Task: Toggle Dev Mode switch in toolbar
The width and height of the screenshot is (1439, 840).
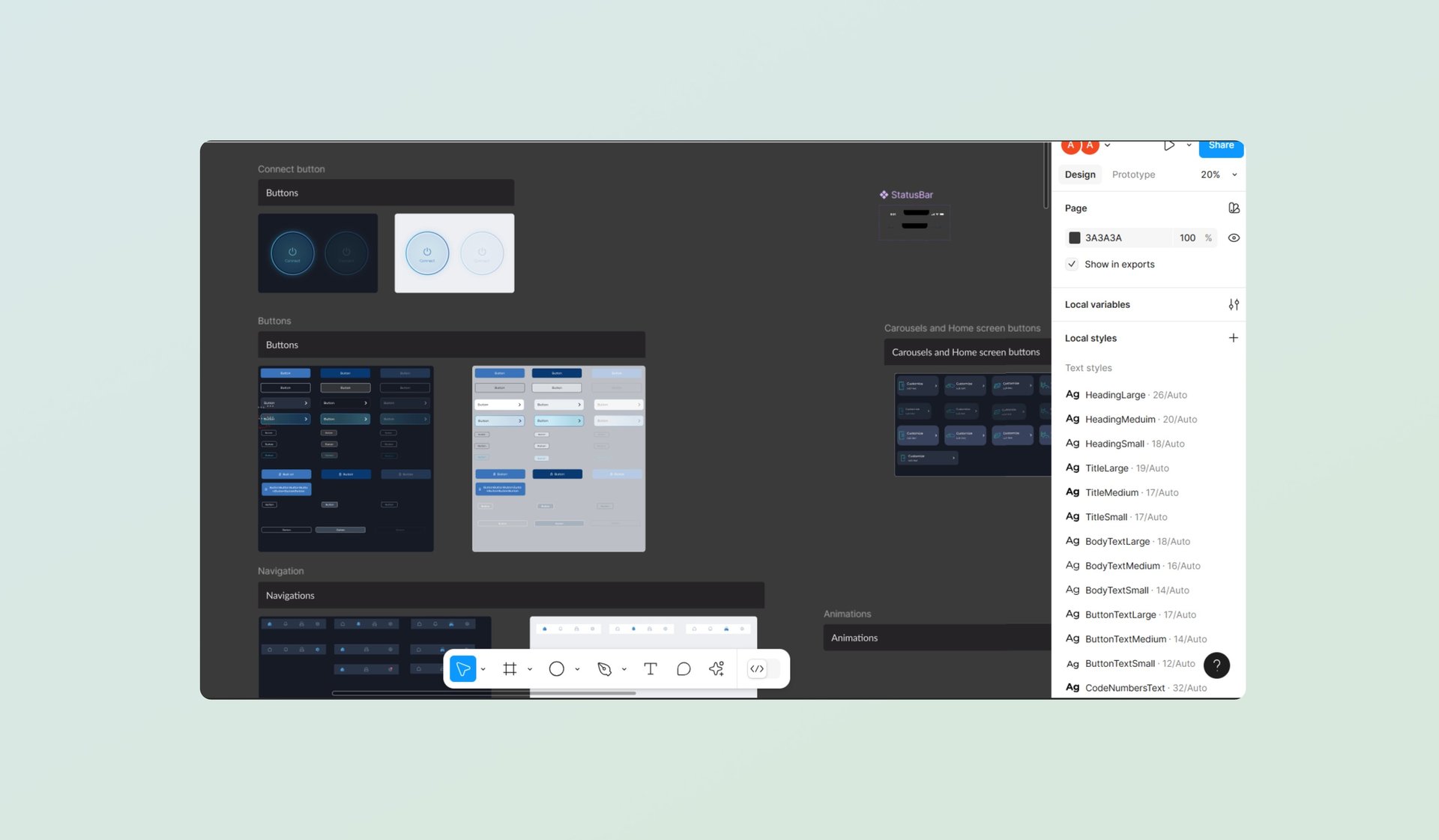Action: (x=764, y=669)
